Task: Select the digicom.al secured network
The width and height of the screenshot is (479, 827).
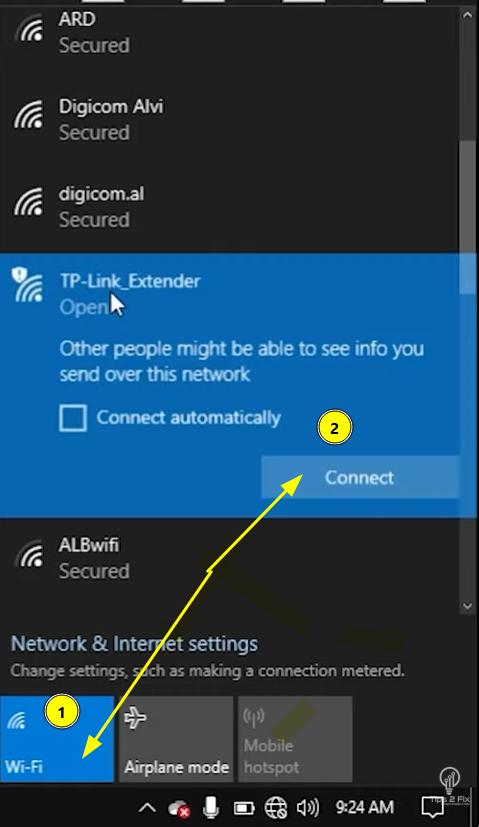Action: (x=229, y=207)
